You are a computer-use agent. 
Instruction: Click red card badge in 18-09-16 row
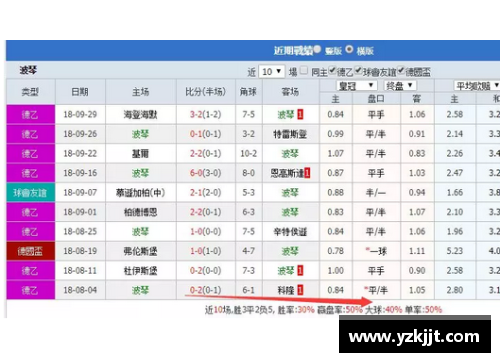pos(307,173)
